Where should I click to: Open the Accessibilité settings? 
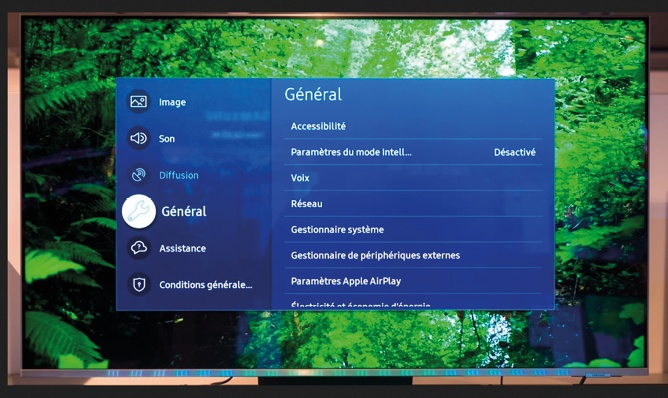[413, 126]
